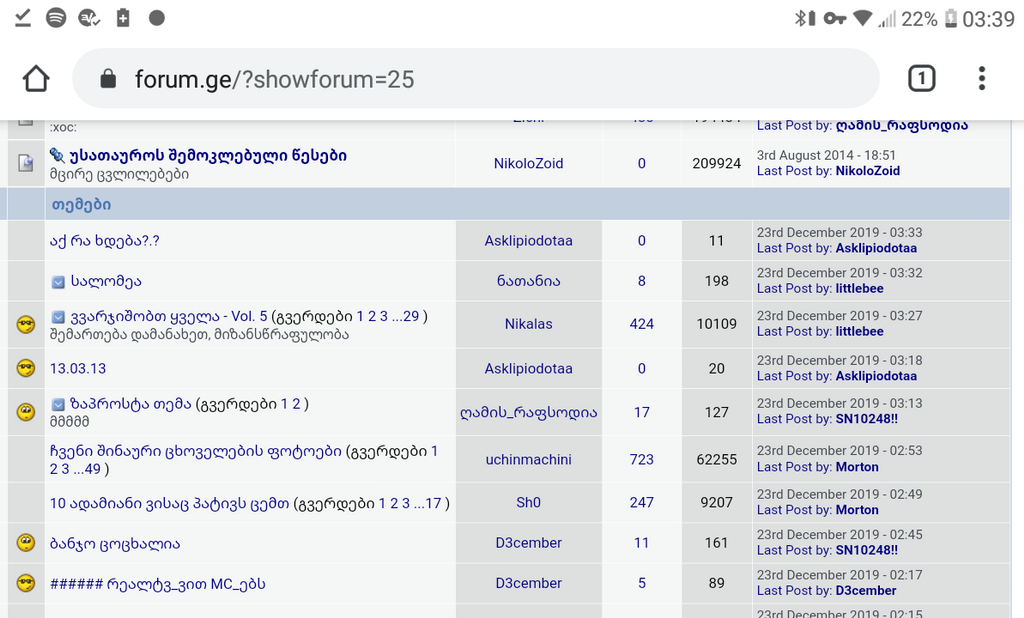Open pinned topic უსათაუროს შემოკლებული წესები
Image resolution: width=1024 pixels, height=618 pixels.
point(207,155)
